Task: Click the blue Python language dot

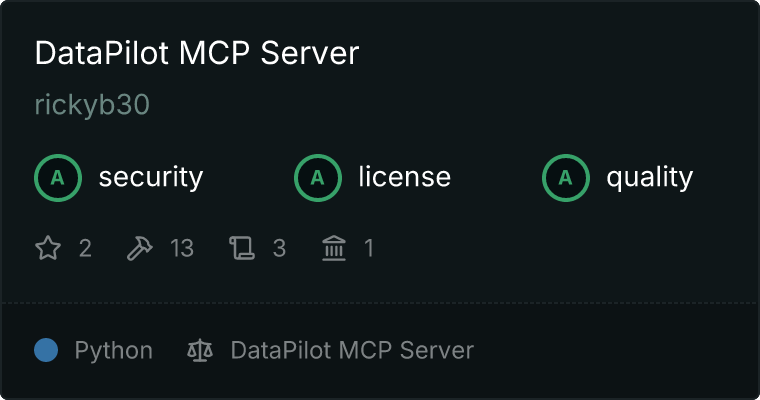Action: point(46,350)
